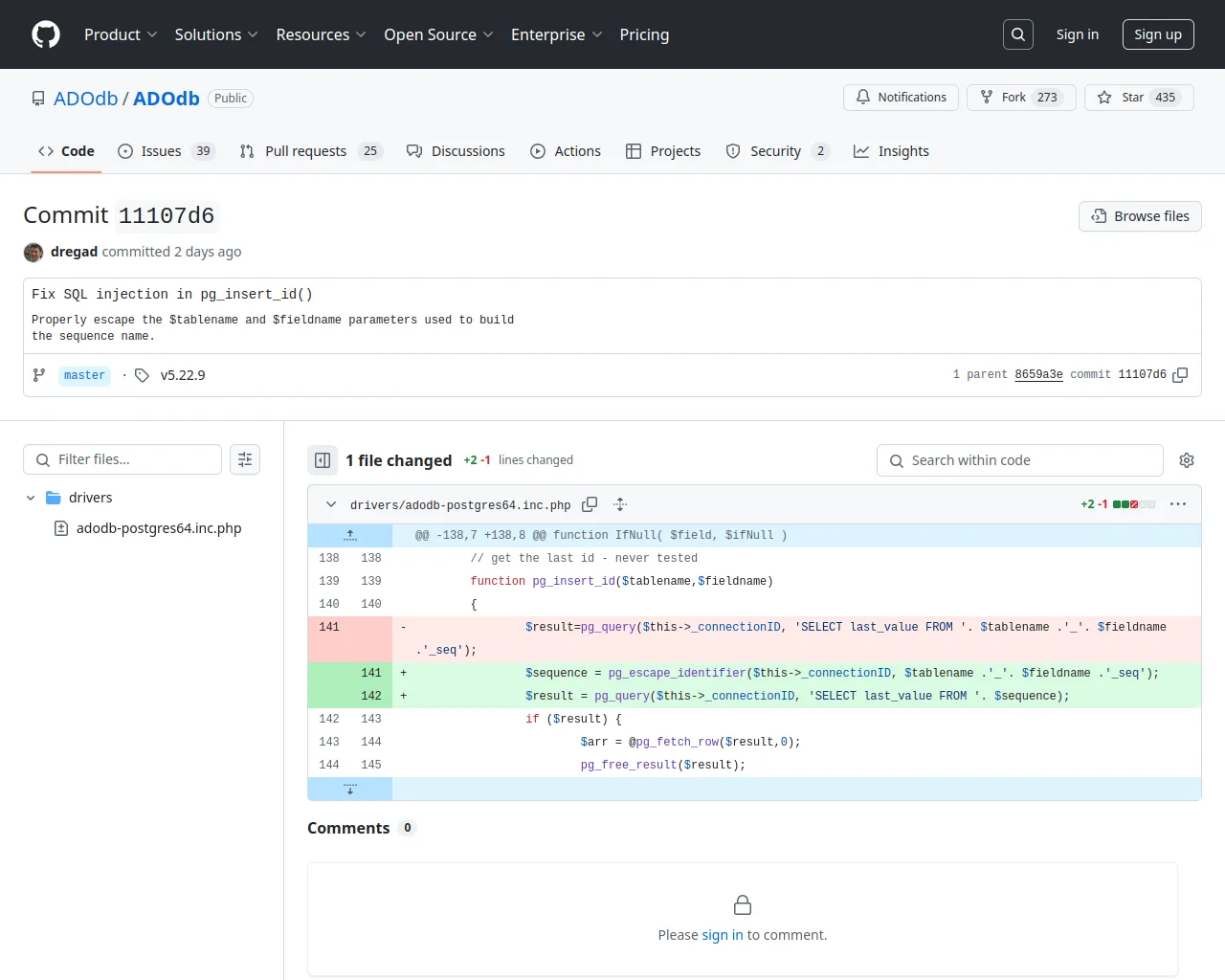Open the Product dropdown menu
1225x980 pixels.
click(121, 34)
